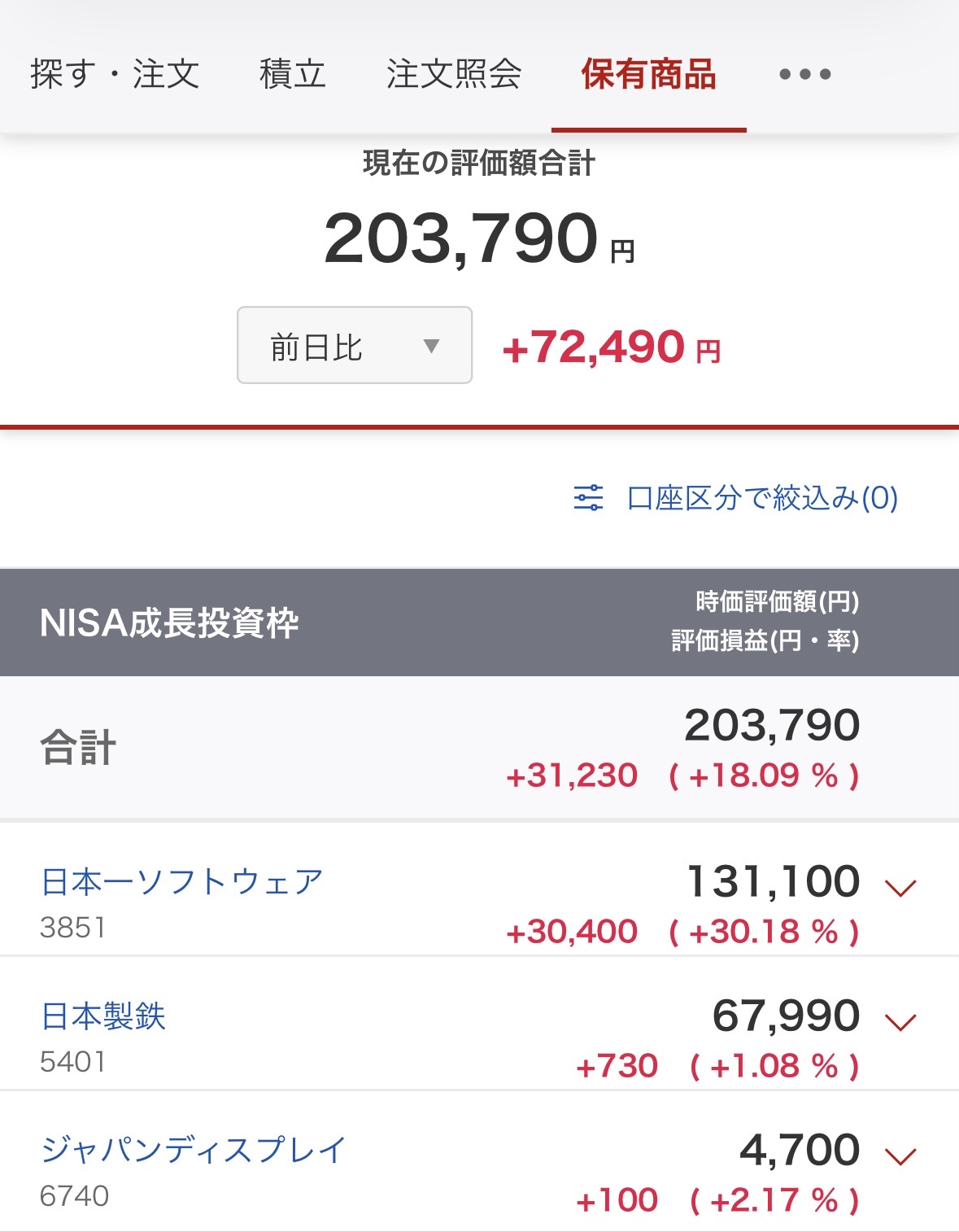The height and width of the screenshot is (1232, 959).
Task: Open 口座区分で絞込み(0) filter link
Action: click(762, 497)
